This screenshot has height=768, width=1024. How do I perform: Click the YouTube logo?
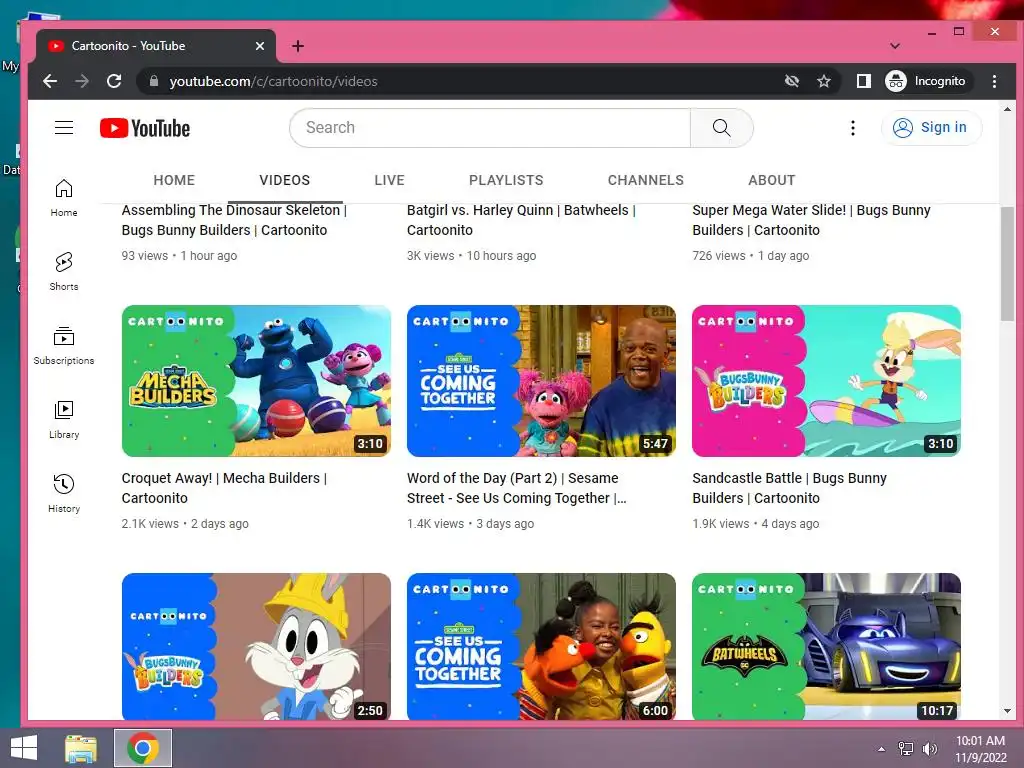[x=145, y=128]
